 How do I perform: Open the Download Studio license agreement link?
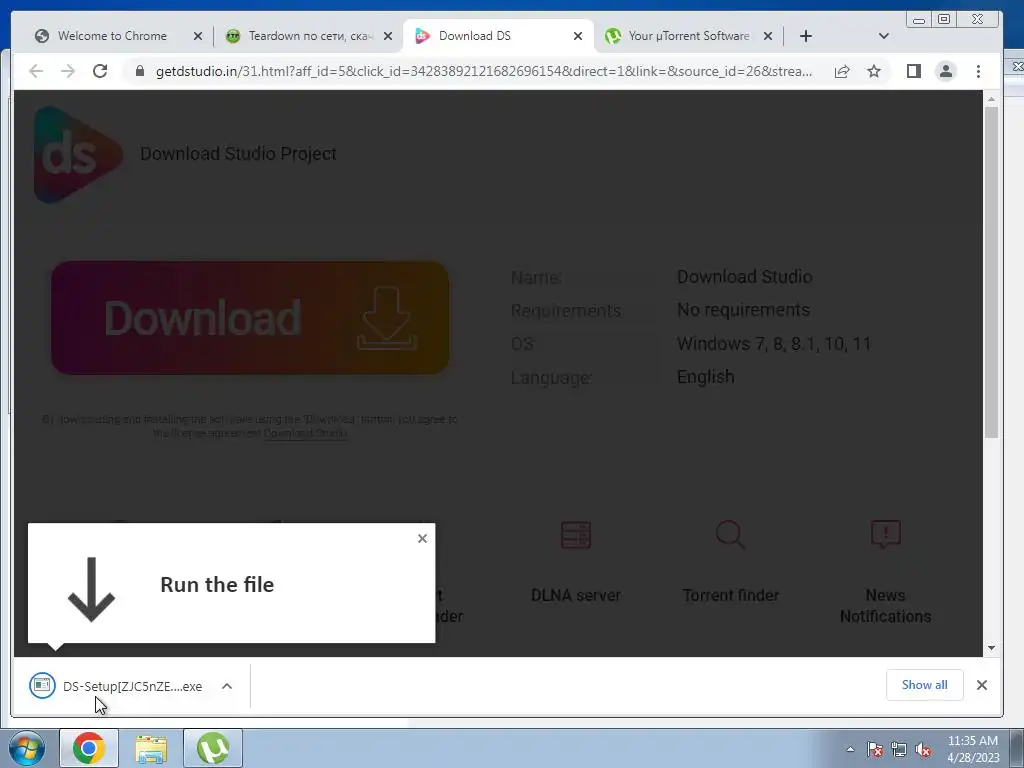(306, 433)
